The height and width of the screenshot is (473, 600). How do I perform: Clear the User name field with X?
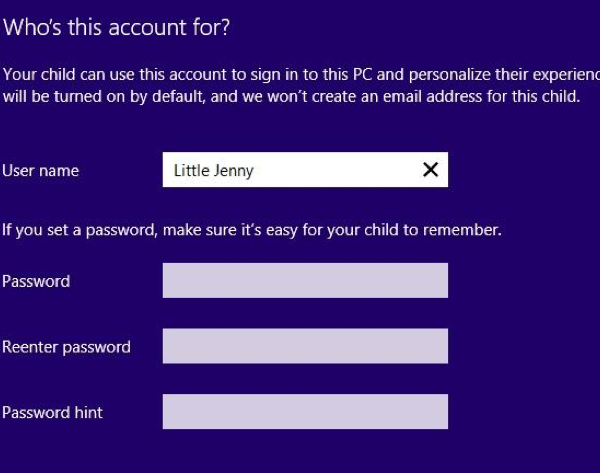[x=430, y=170]
